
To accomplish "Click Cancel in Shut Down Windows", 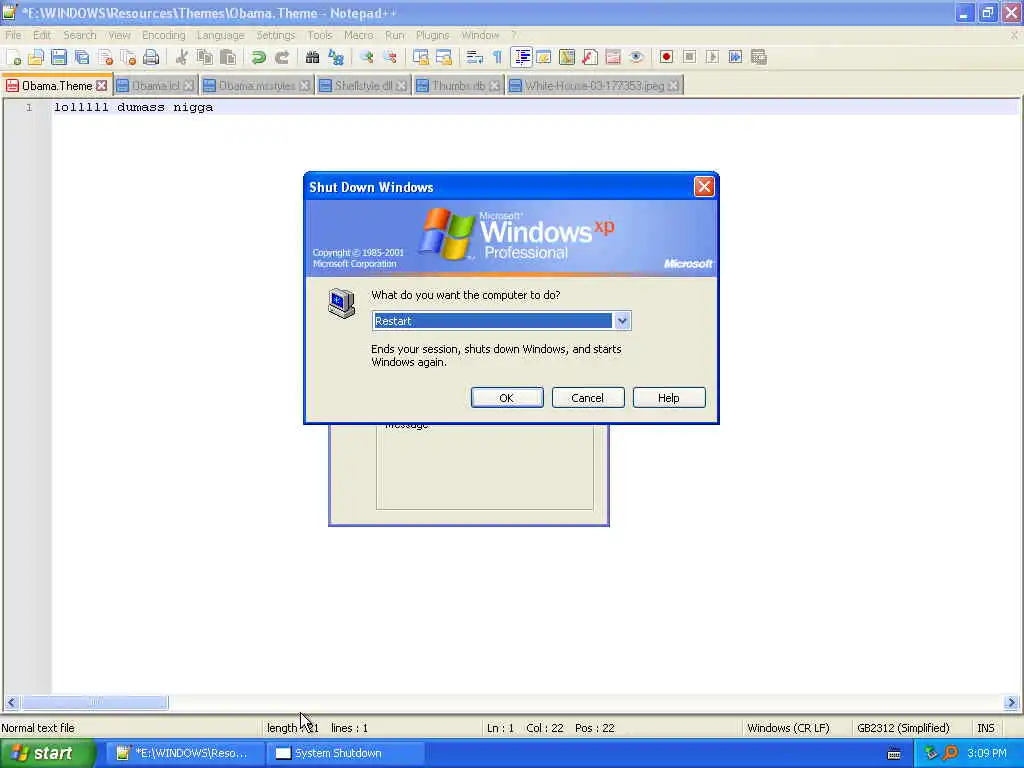I will pyautogui.click(x=588, y=398).
